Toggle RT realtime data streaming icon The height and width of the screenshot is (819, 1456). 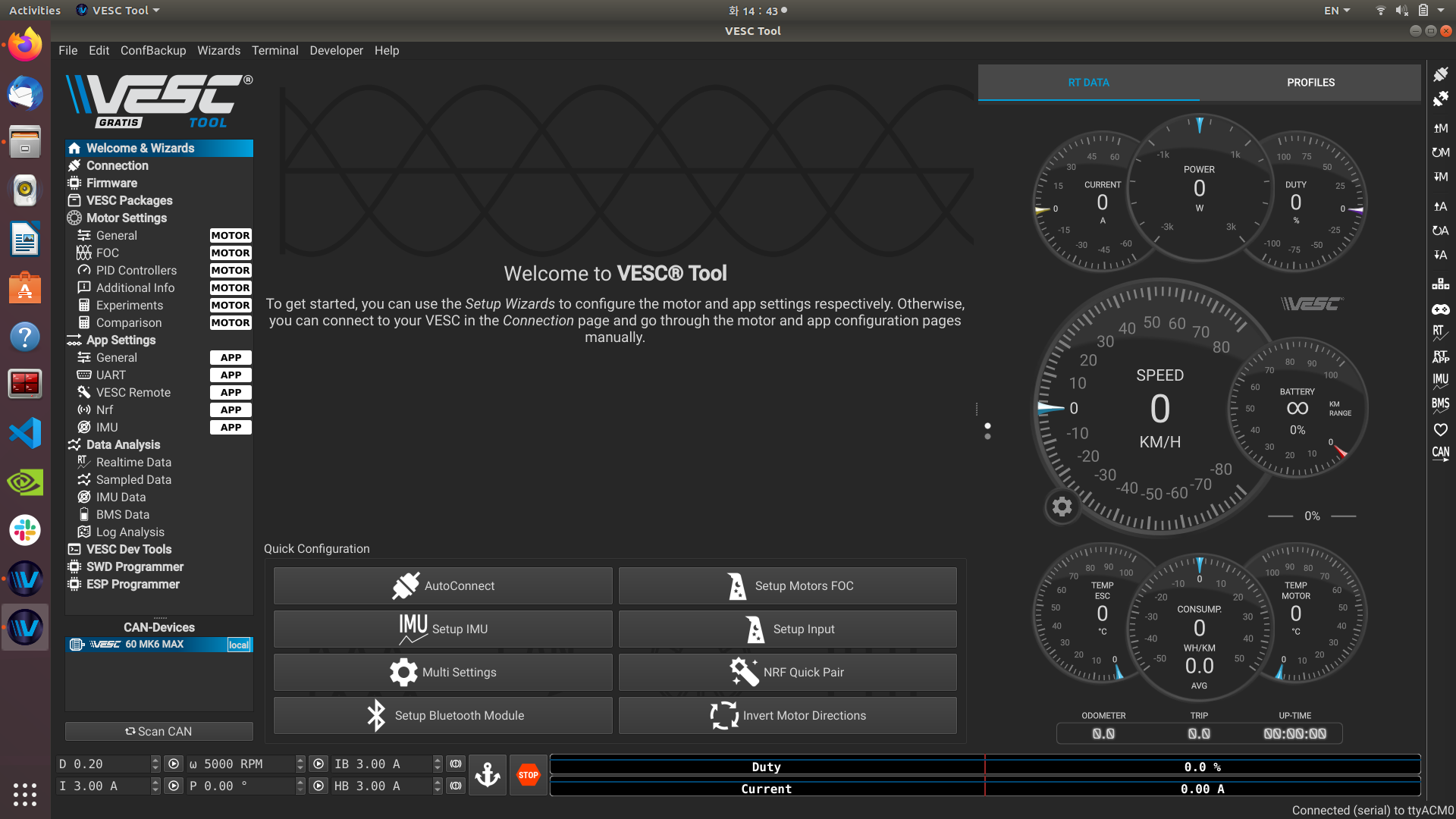point(1440,332)
